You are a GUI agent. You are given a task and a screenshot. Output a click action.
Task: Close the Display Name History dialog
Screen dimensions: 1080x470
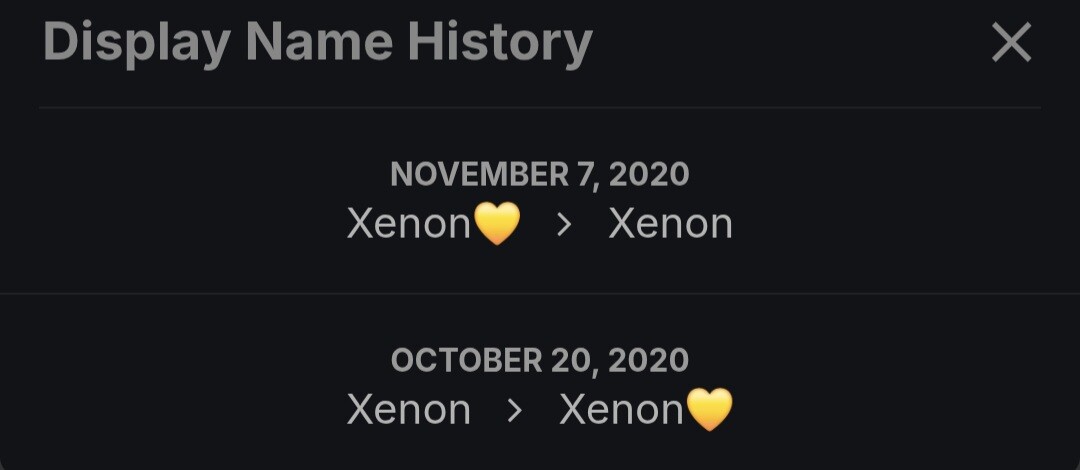coord(1010,43)
